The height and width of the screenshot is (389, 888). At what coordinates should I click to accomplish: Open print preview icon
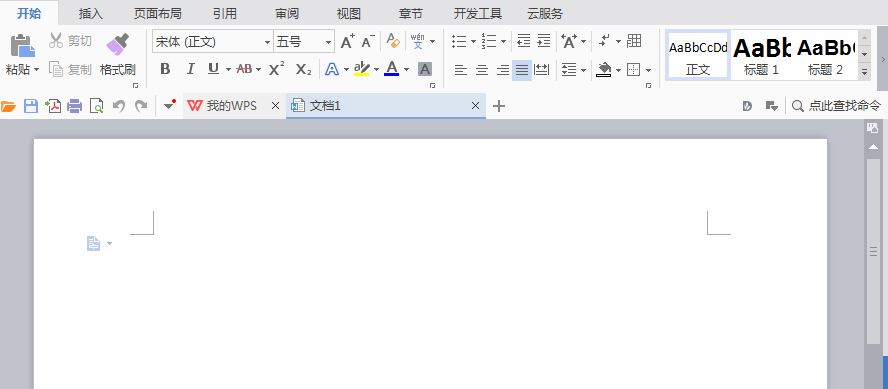97,106
